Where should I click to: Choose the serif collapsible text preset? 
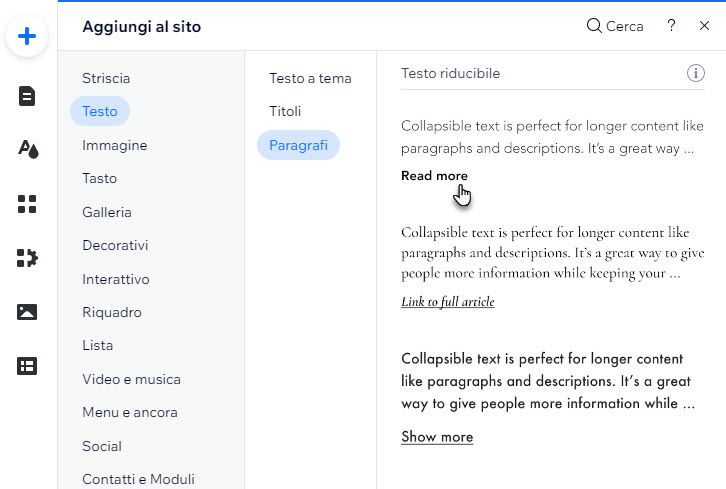(x=552, y=267)
